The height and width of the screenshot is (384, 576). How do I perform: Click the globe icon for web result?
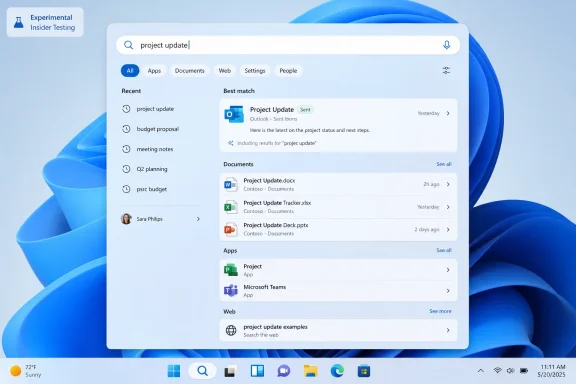click(x=231, y=330)
